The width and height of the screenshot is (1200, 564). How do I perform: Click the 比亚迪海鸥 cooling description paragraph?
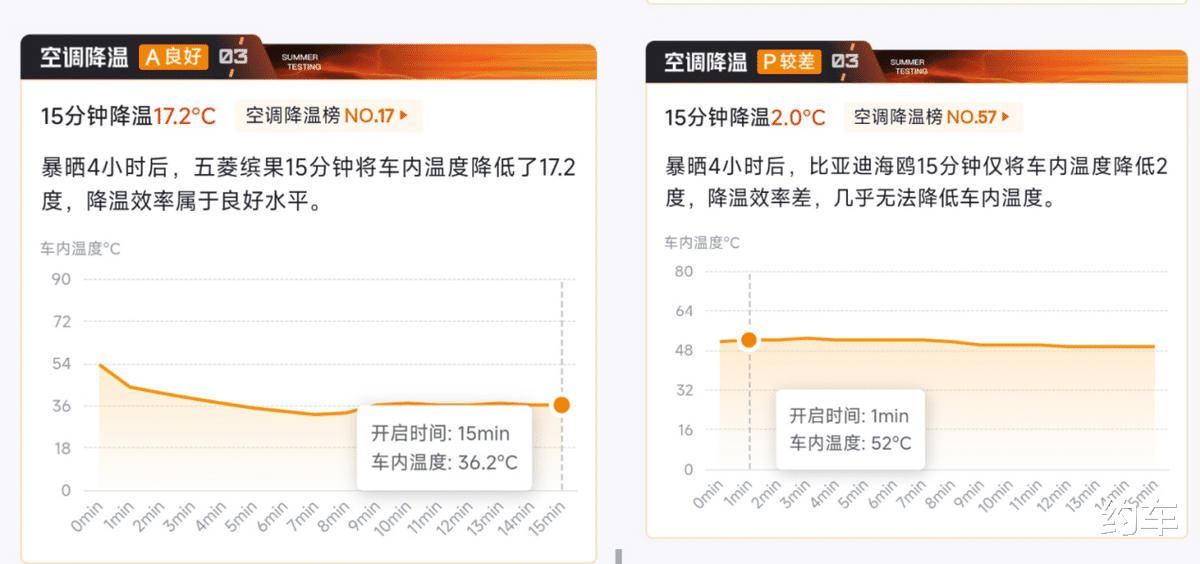tap(917, 183)
